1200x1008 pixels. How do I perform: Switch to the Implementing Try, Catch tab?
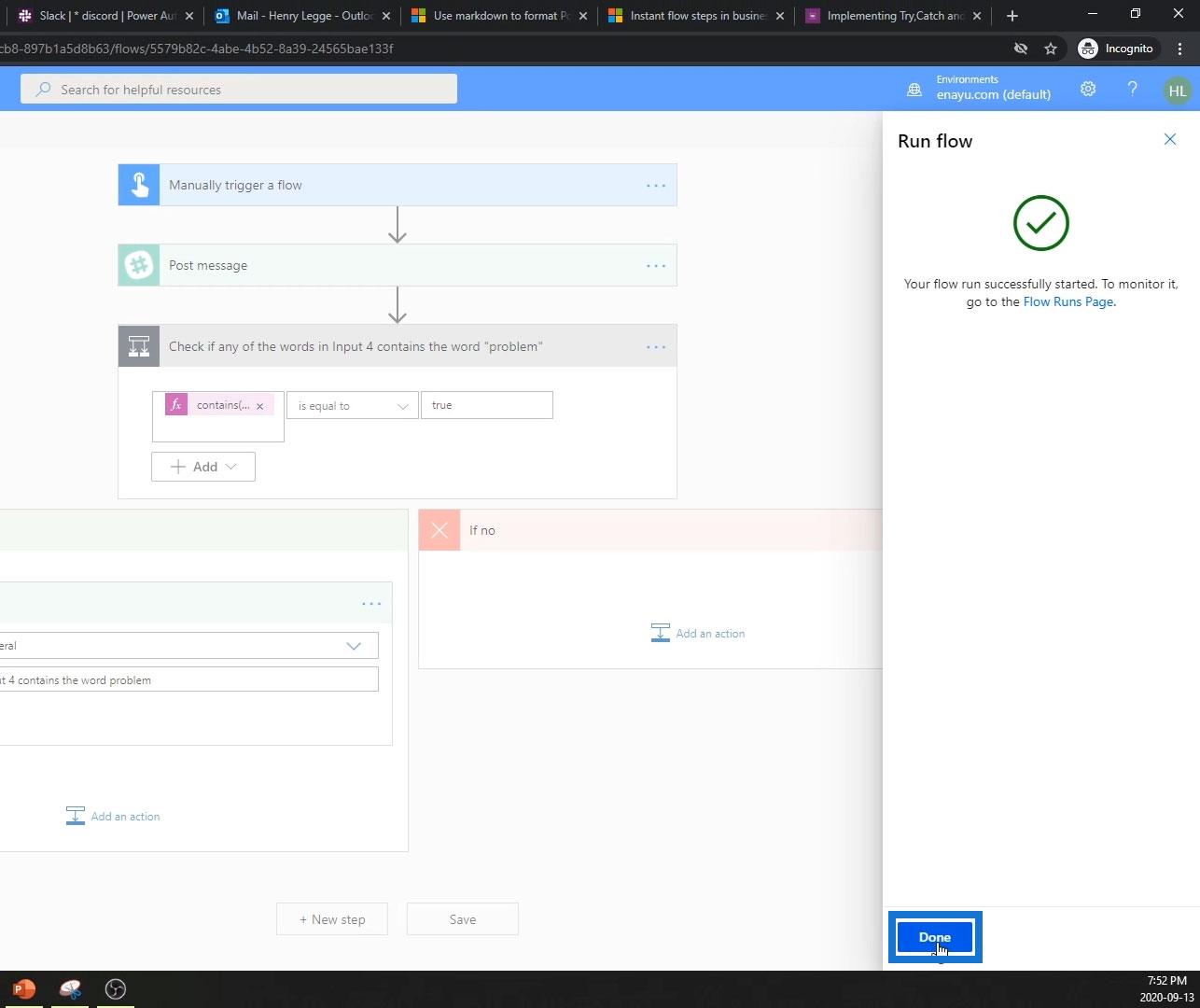pos(893,16)
